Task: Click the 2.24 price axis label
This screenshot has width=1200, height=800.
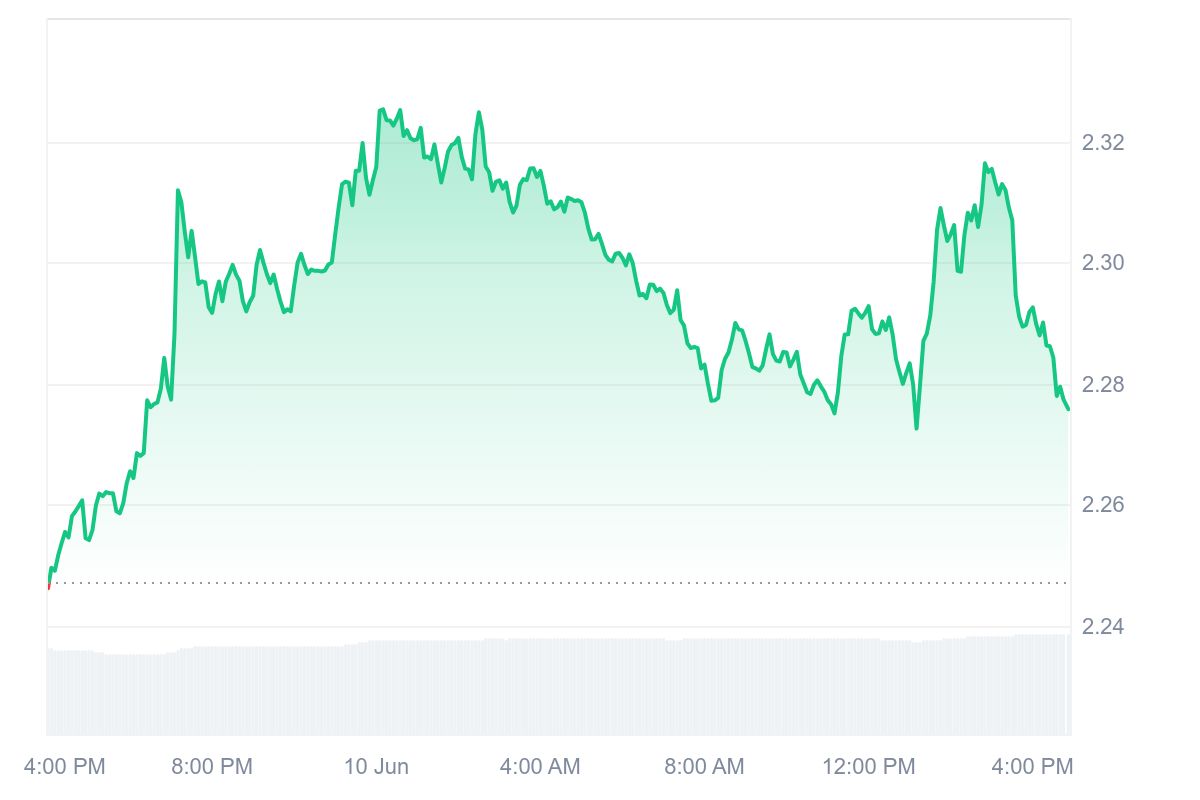Action: coord(1103,627)
